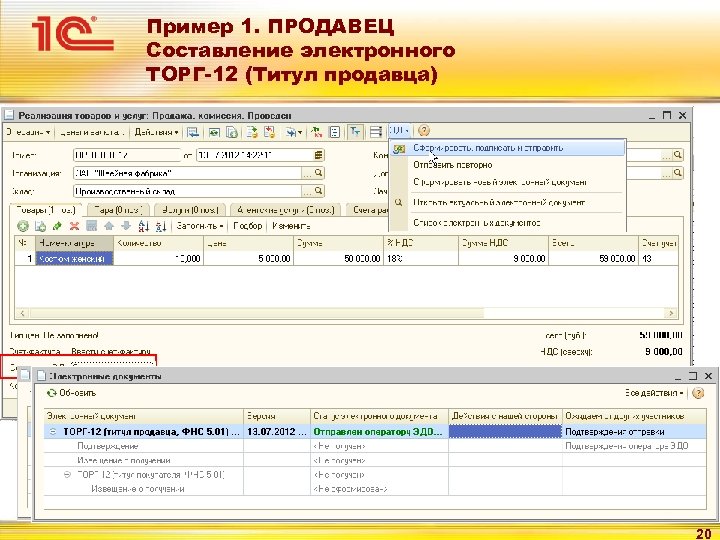The height and width of the screenshot is (540, 720).
Task: Click 'Цены и валюта' toolbar button
Action: pos(92,132)
